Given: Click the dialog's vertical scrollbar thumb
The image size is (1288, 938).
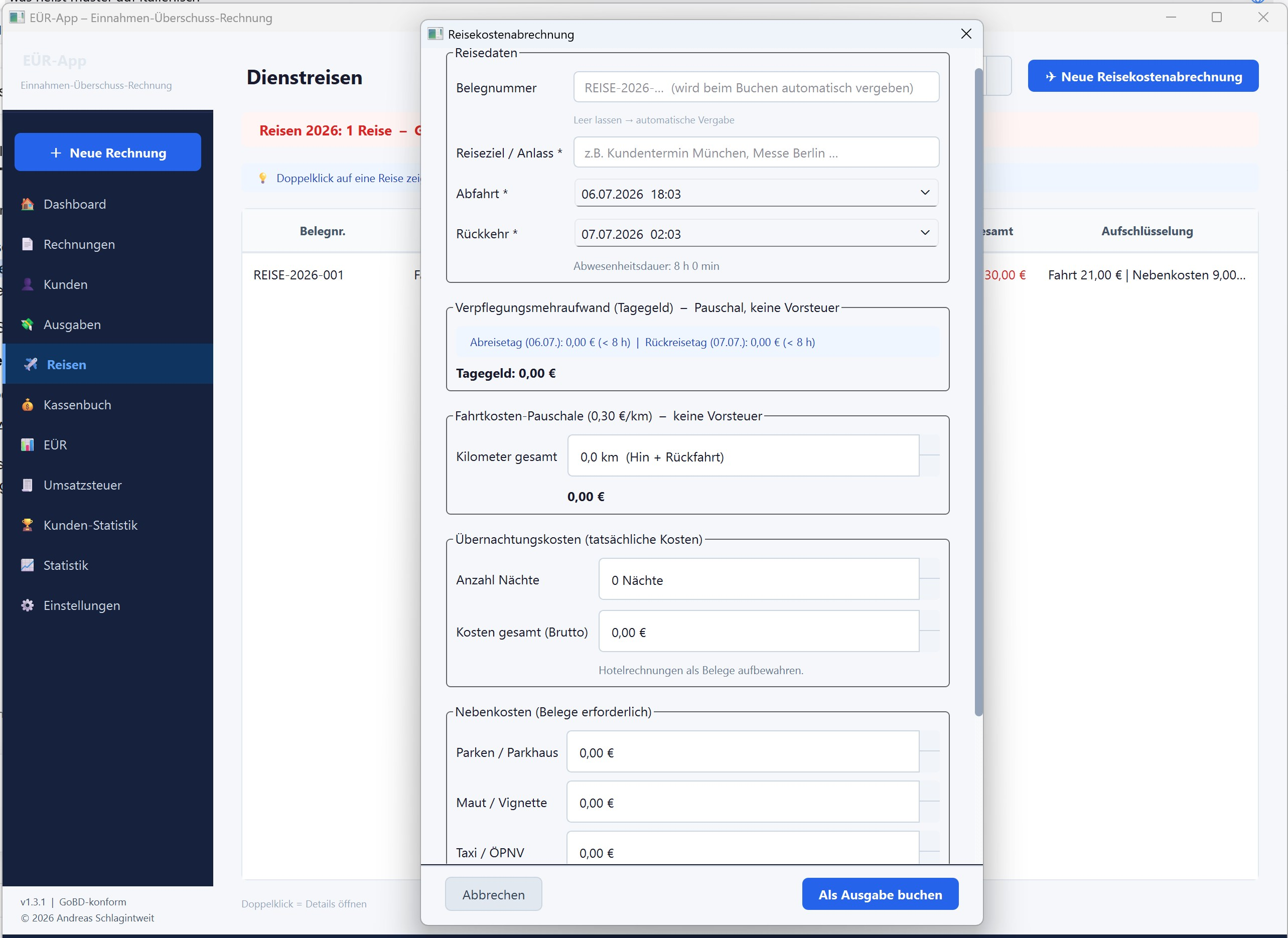Looking at the screenshot, I should coord(978,392).
